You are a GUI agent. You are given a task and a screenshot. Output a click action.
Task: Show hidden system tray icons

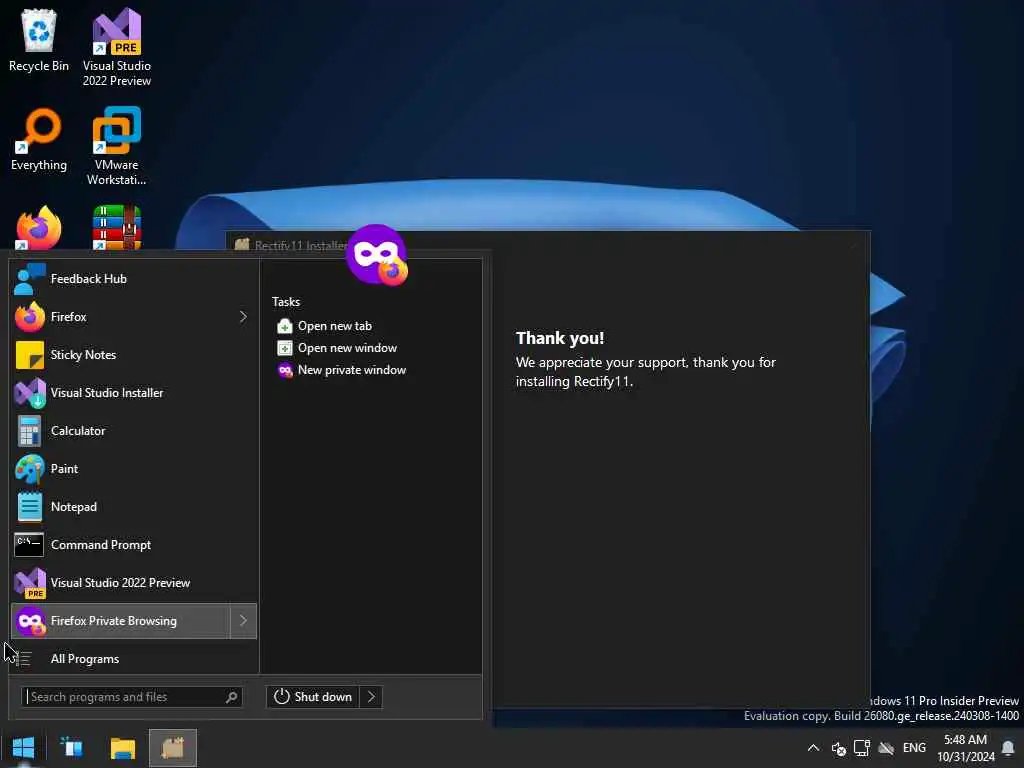[813, 748]
